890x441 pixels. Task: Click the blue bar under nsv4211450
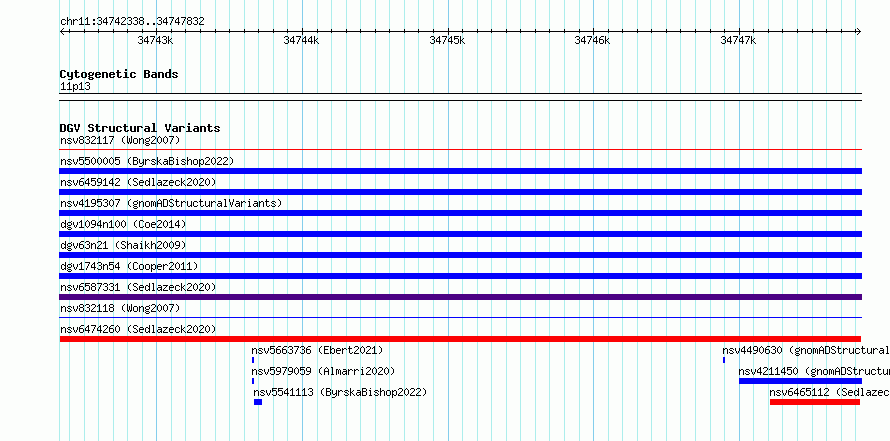800,381
